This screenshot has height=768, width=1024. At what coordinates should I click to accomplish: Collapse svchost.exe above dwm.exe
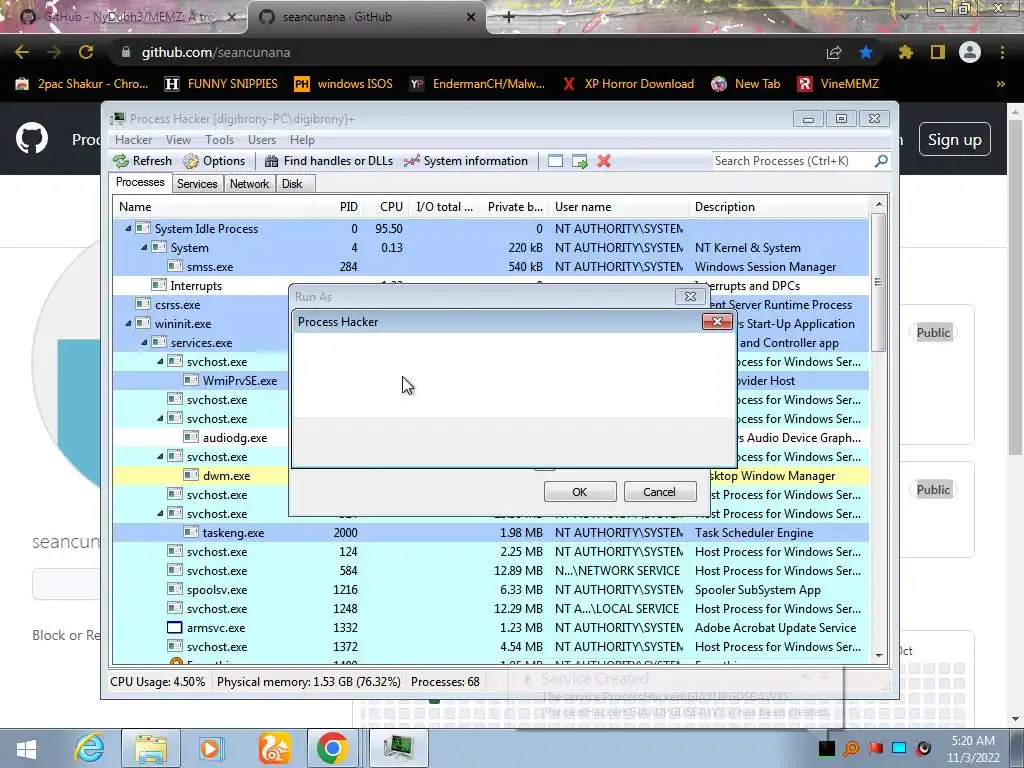click(x=160, y=456)
